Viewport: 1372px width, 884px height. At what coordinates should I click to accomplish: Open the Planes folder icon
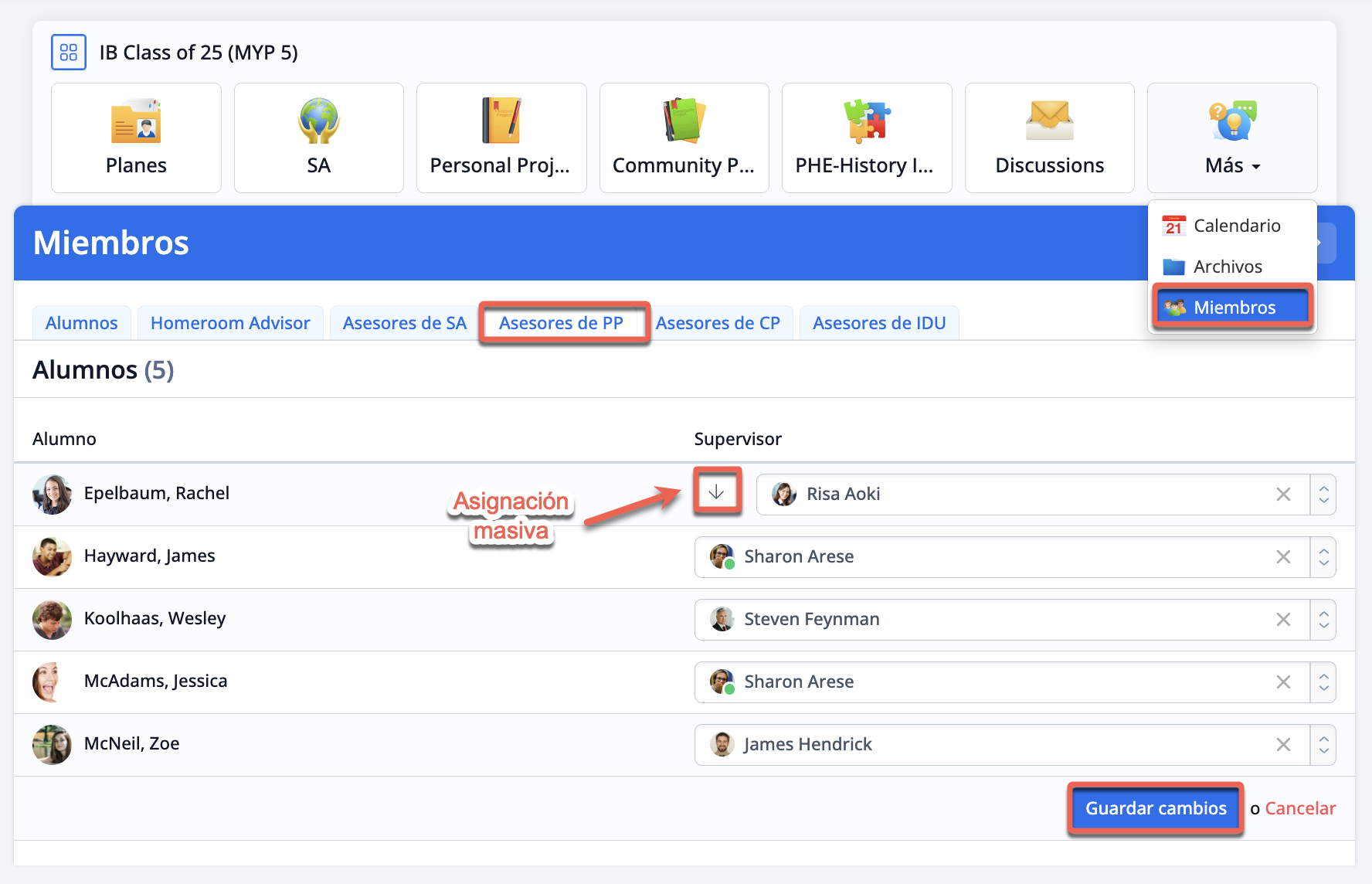[x=136, y=121]
